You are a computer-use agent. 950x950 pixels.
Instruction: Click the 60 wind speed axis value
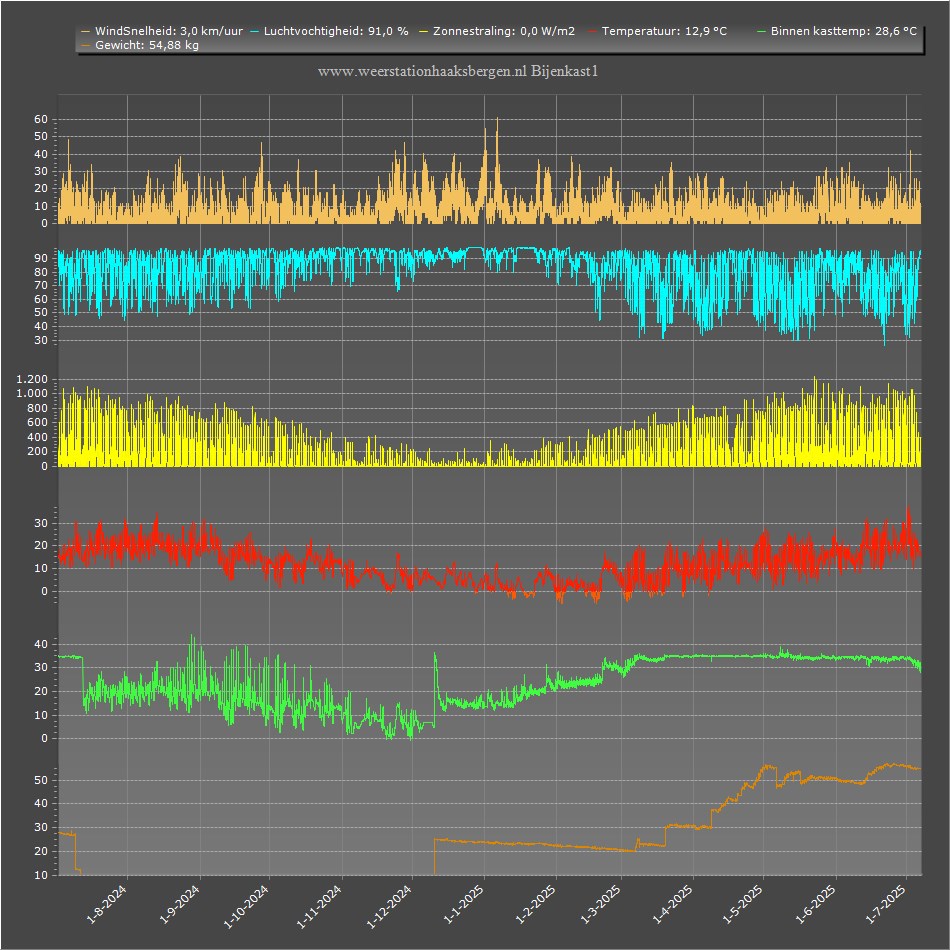coord(41,119)
